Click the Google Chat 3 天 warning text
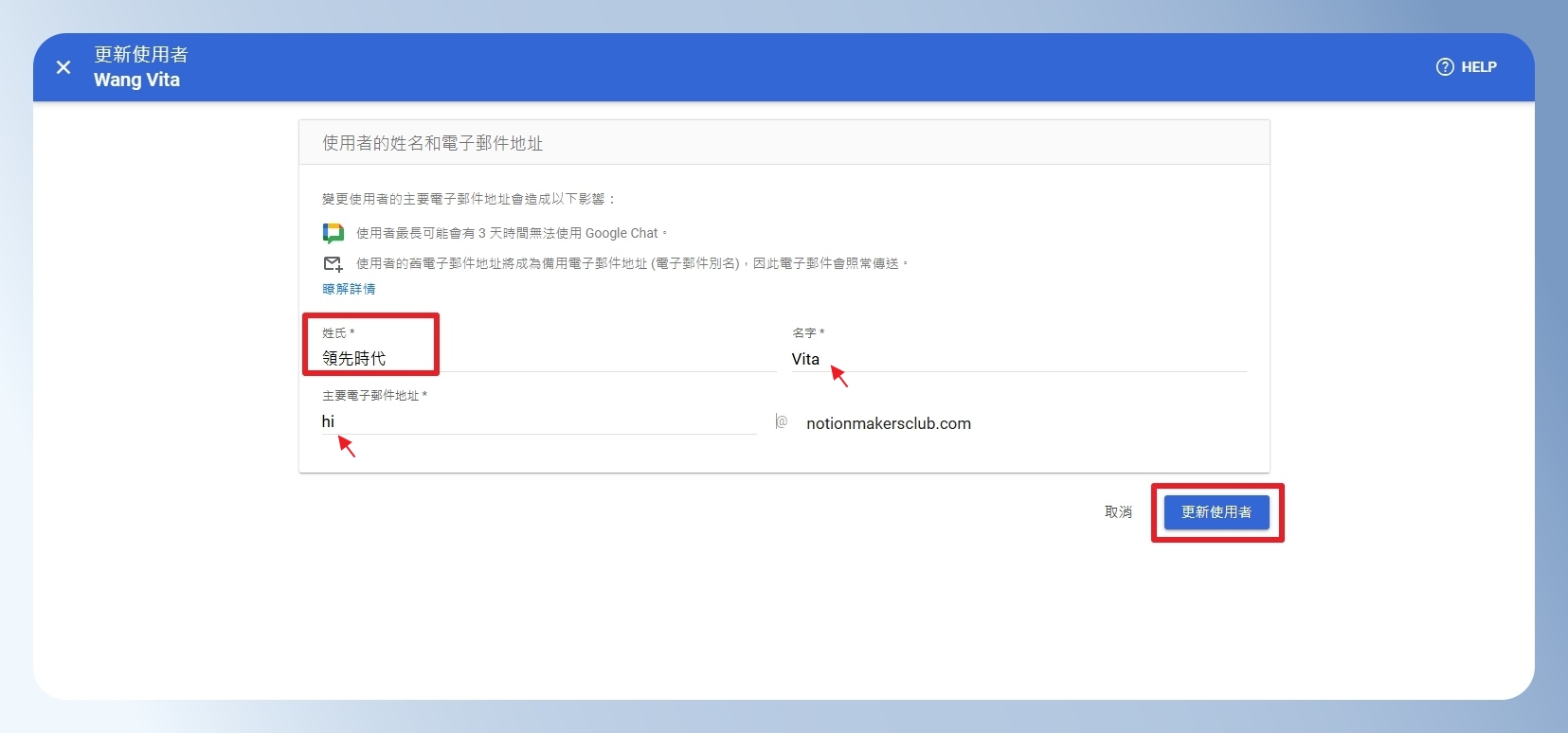This screenshot has width=1568, height=733. point(512,233)
